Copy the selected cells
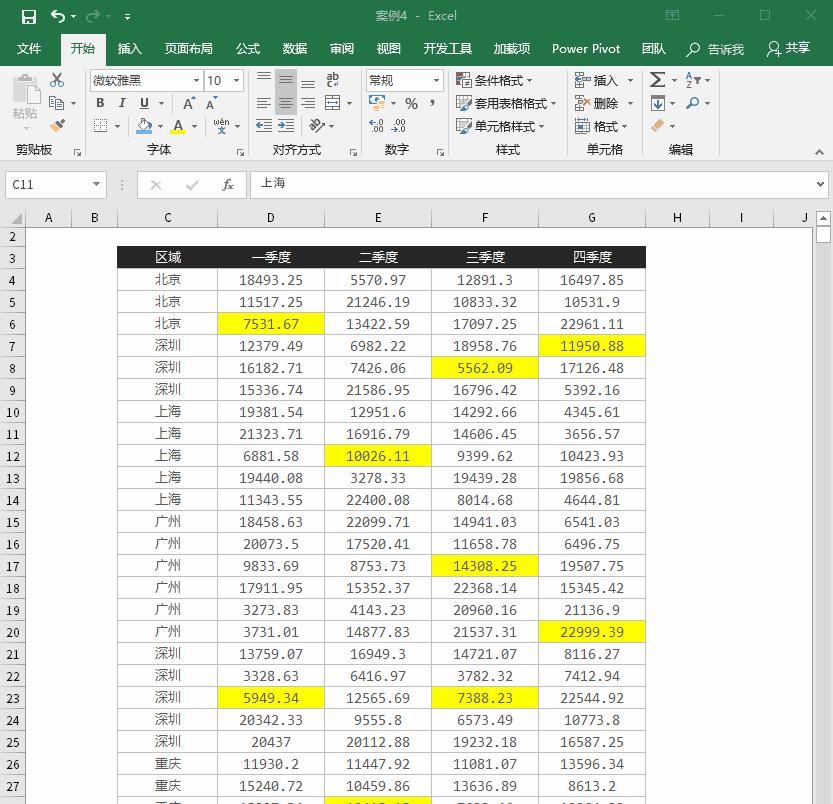Image resolution: width=833 pixels, height=804 pixels. click(x=56, y=103)
